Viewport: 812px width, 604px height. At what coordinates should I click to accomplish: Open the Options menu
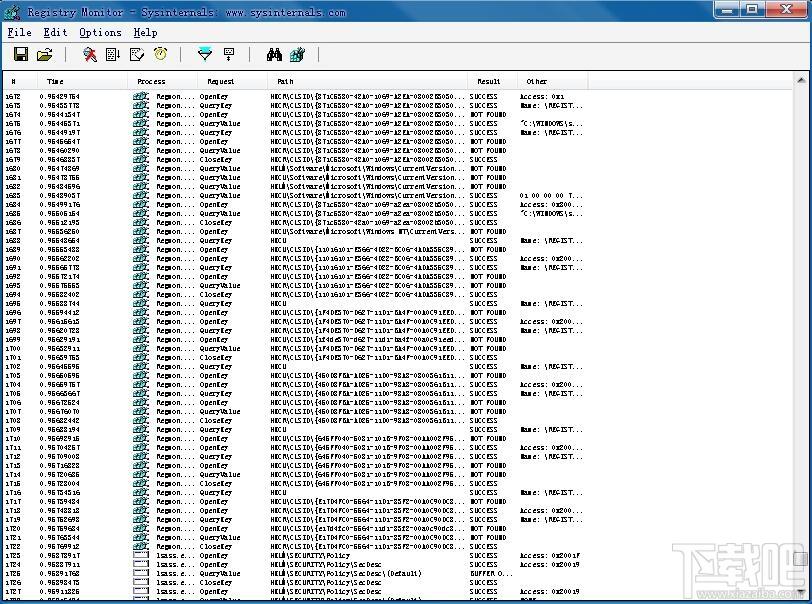99,32
